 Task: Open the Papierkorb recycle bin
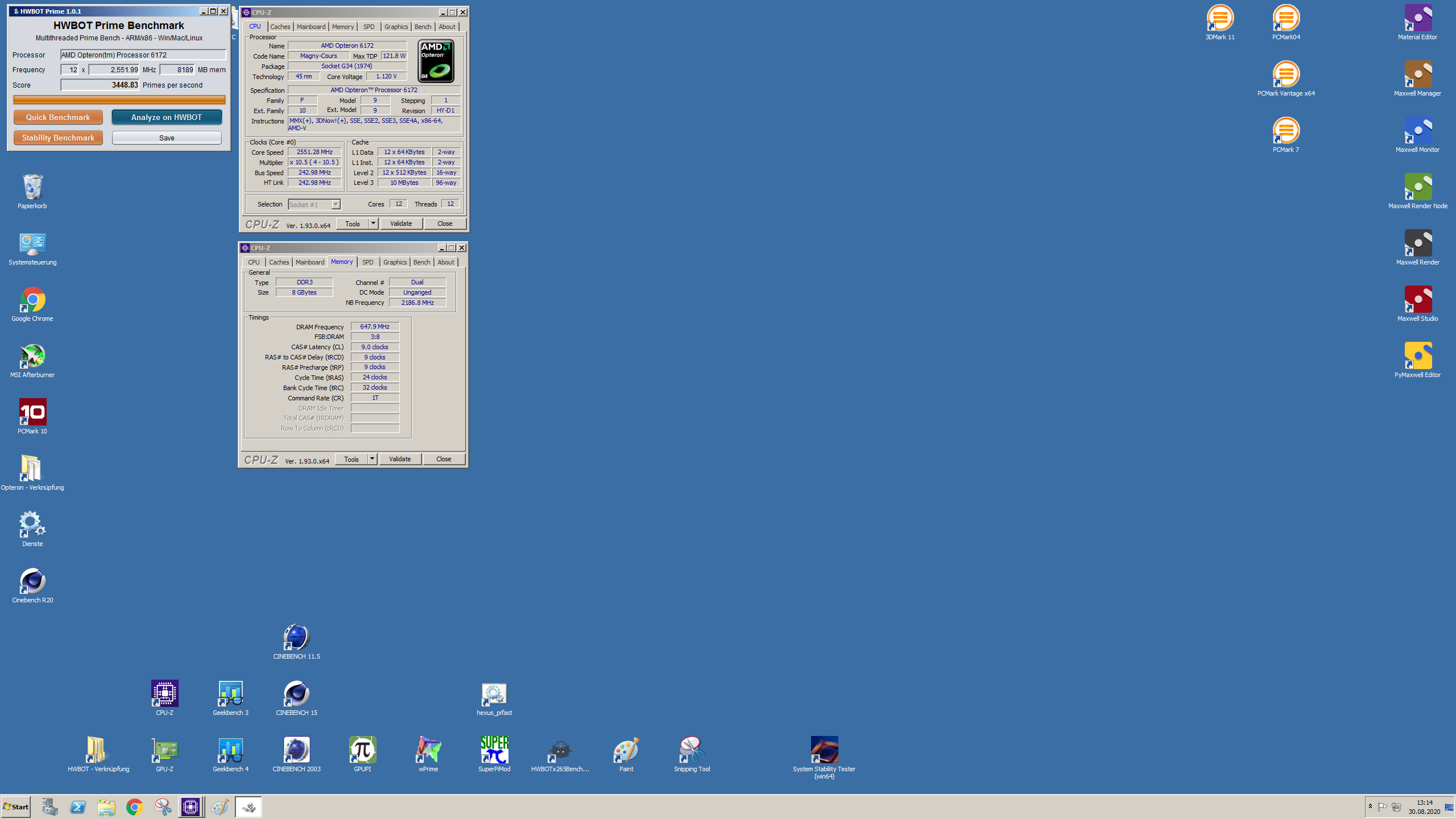(x=32, y=191)
